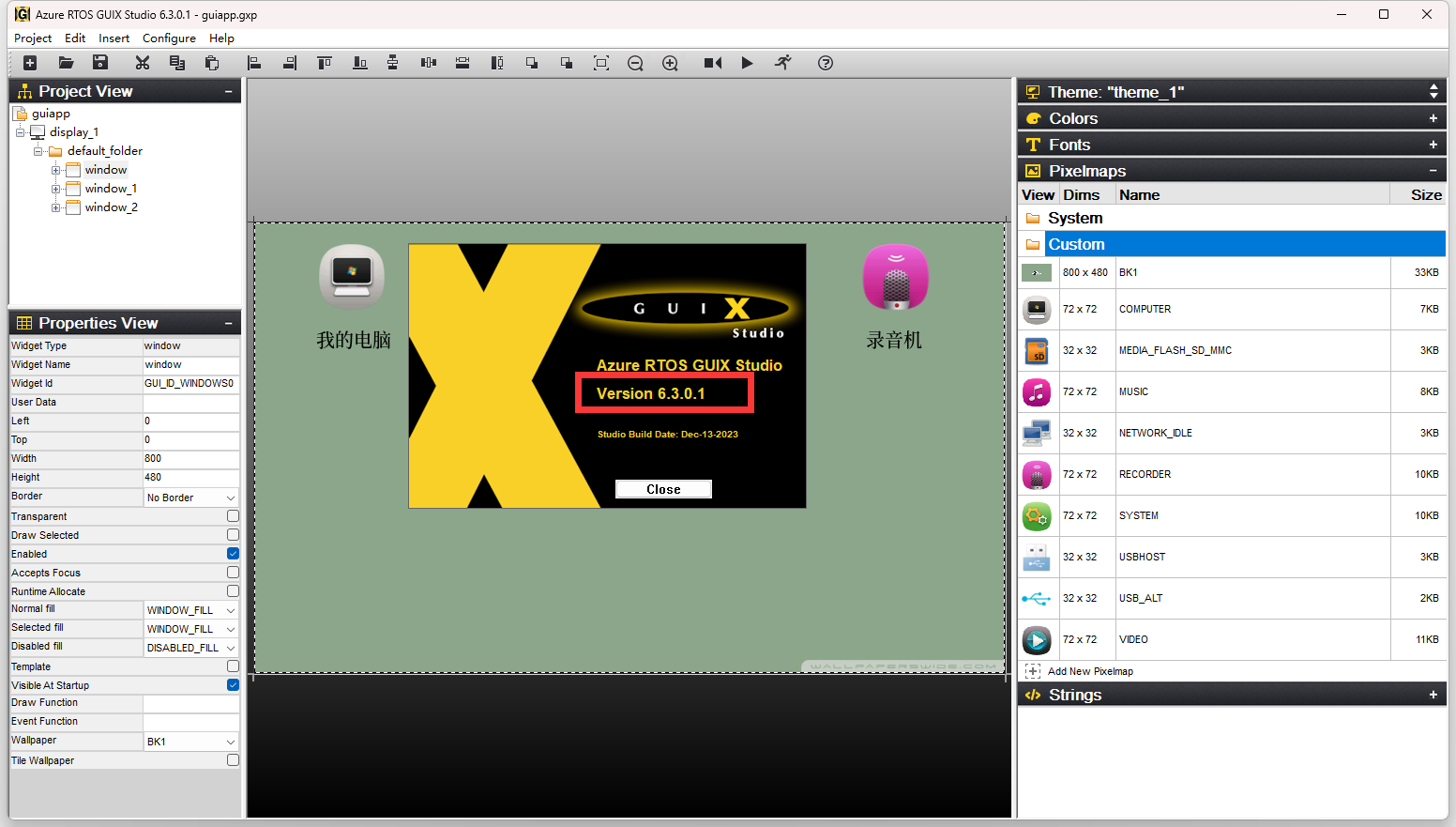Open the Wallpaper dropdown
The width and height of the screenshot is (1456, 827).
tap(191, 742)
